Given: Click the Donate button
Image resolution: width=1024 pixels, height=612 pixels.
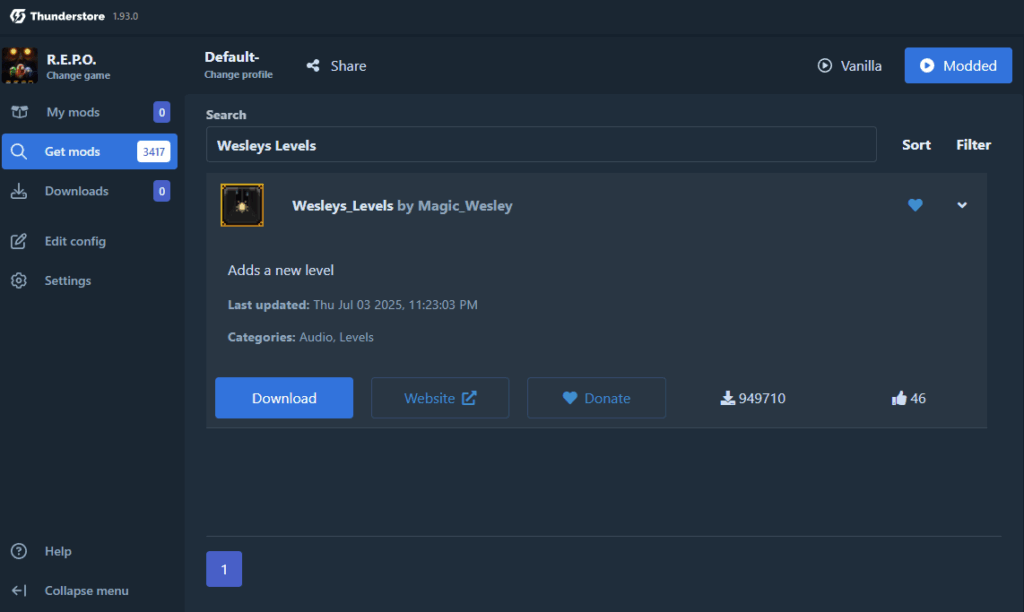Looking at the screenshot, I should 596,398.
